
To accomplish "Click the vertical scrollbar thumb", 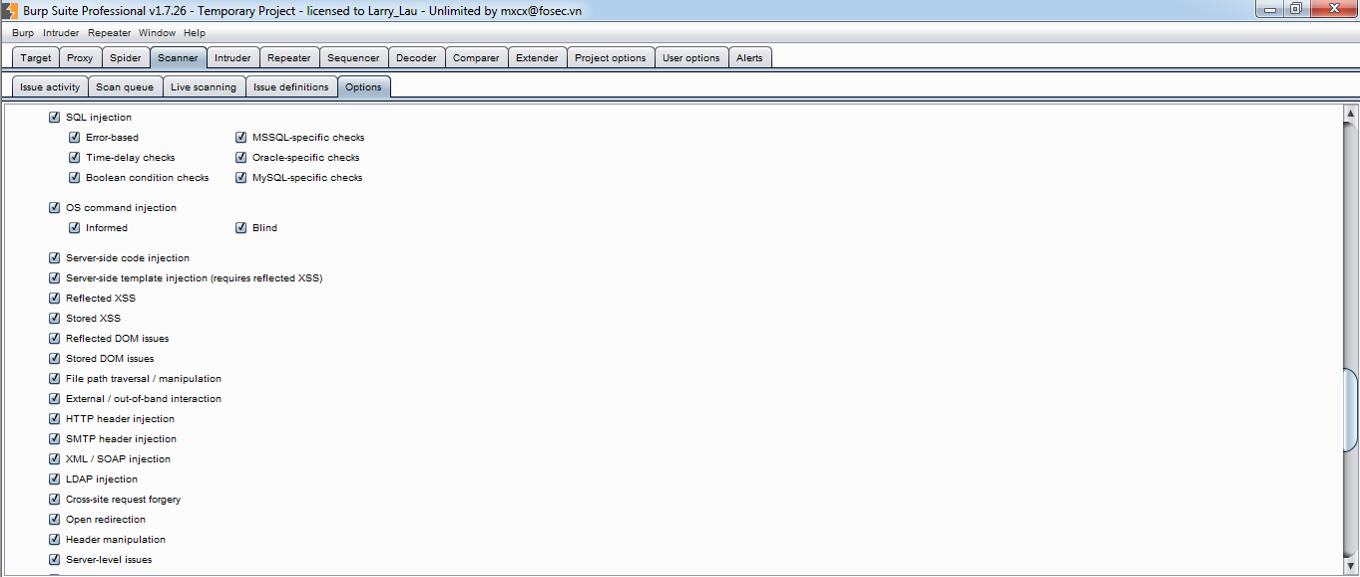I will (x=1350, y=410).
